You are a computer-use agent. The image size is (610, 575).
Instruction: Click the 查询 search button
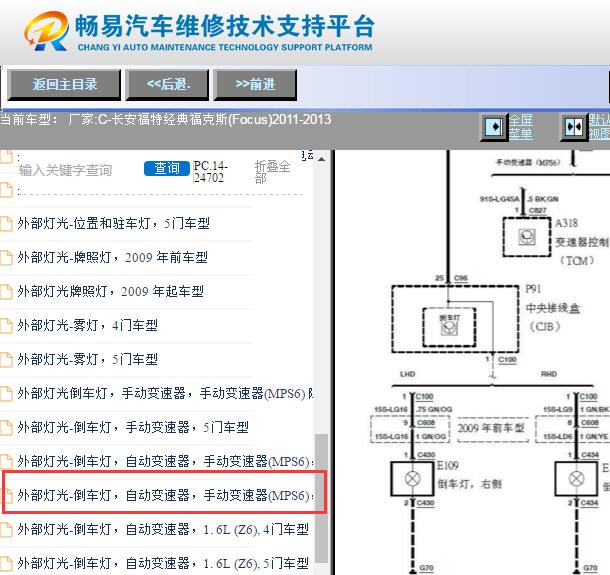tap(167, 168)
